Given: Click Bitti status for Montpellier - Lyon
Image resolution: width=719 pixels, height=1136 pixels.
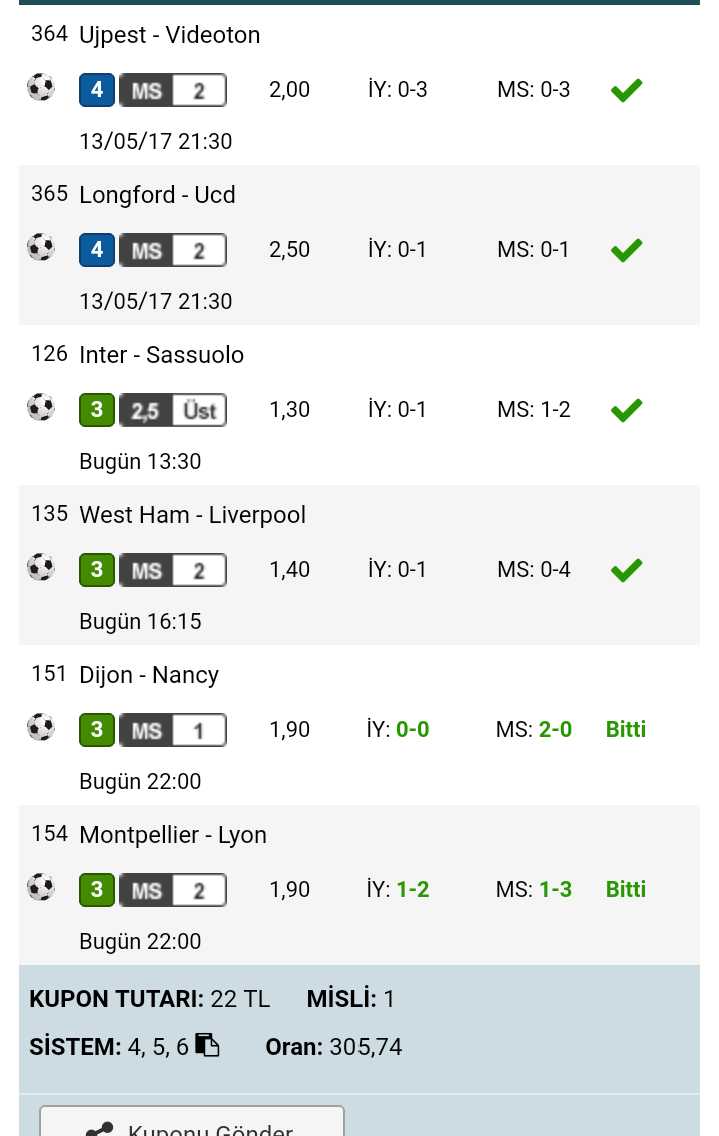Looking at the screenshot, I should [626, 889].
